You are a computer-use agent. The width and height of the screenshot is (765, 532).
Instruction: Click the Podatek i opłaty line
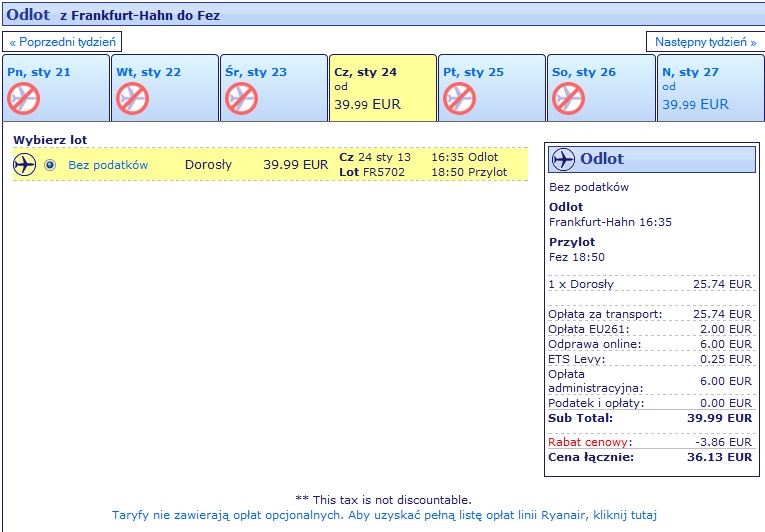click(x=650, y=403)
